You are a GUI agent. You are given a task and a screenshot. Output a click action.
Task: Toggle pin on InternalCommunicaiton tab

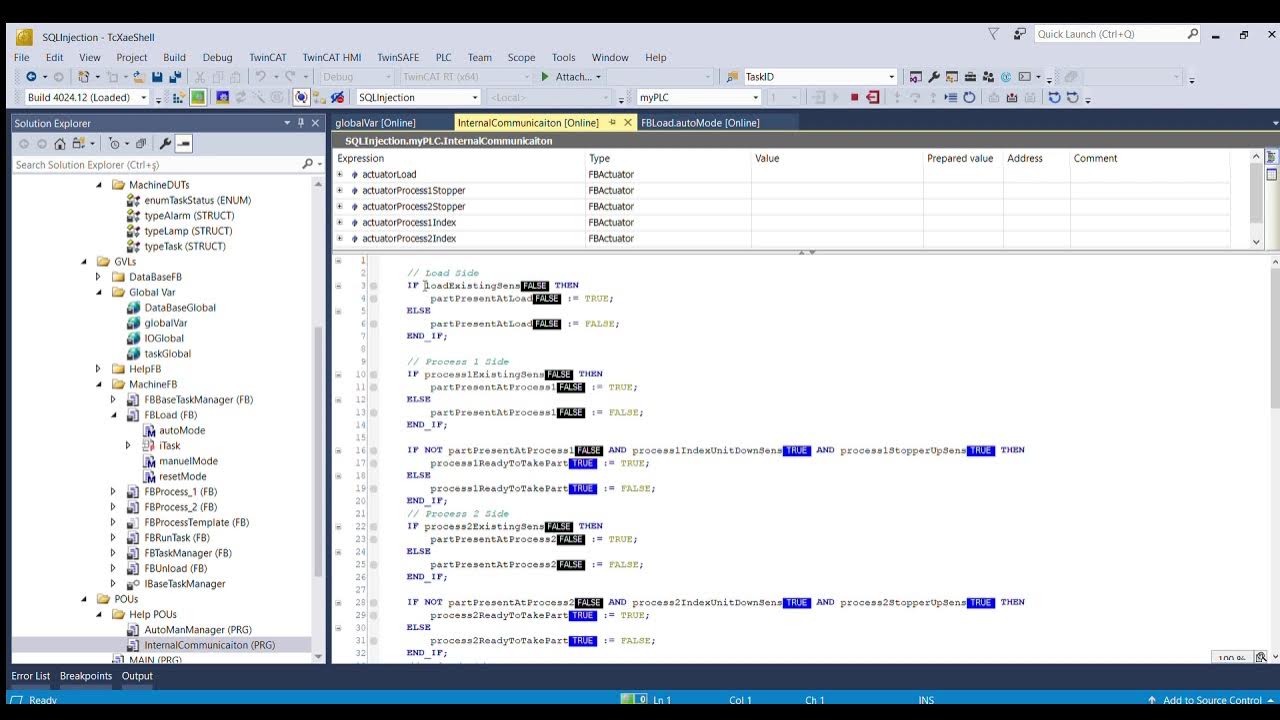coord(612,122)
